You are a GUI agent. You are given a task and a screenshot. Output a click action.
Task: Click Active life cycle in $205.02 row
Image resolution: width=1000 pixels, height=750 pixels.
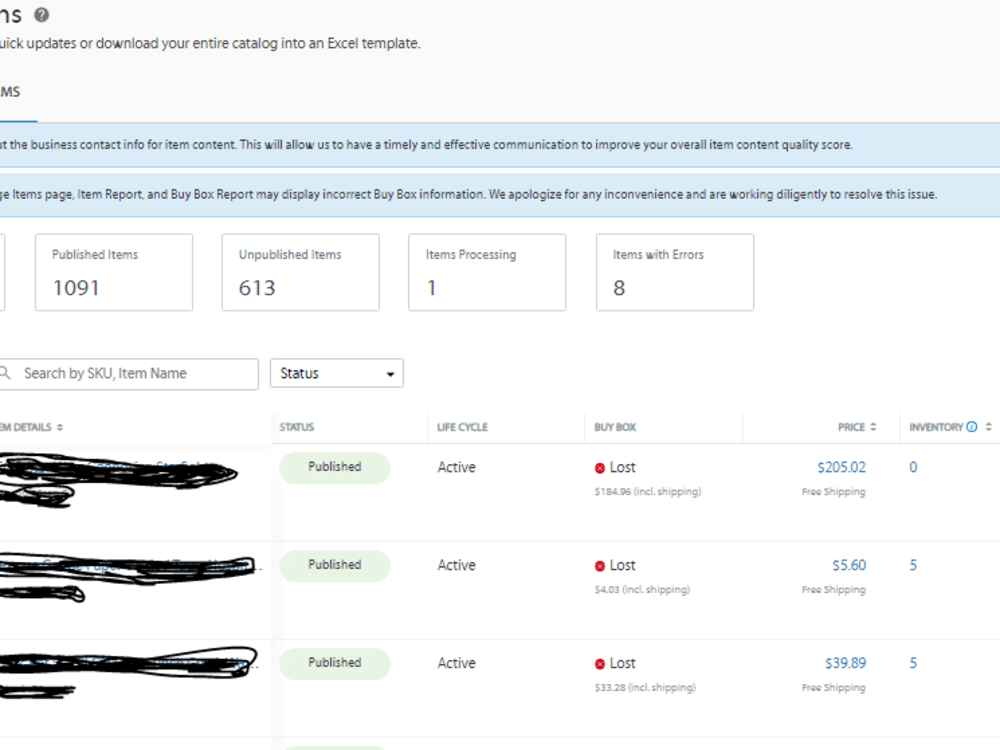point(457,467)
